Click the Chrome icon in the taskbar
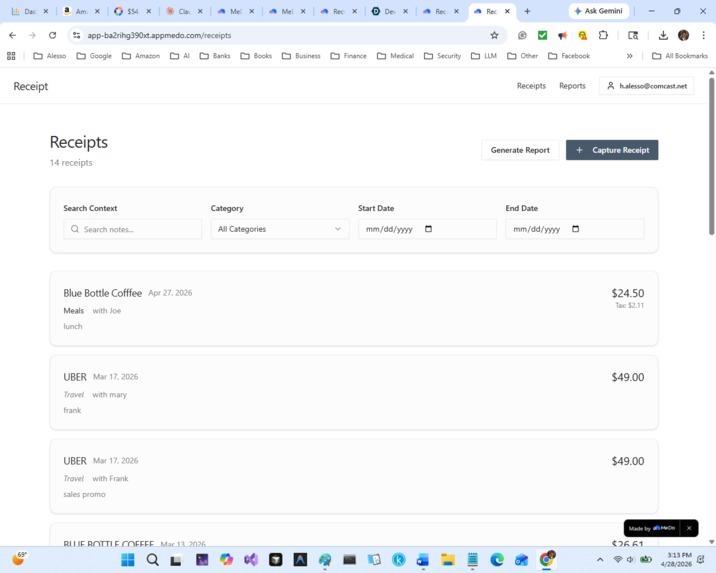The image size is (716, 573). coord(546,559)
